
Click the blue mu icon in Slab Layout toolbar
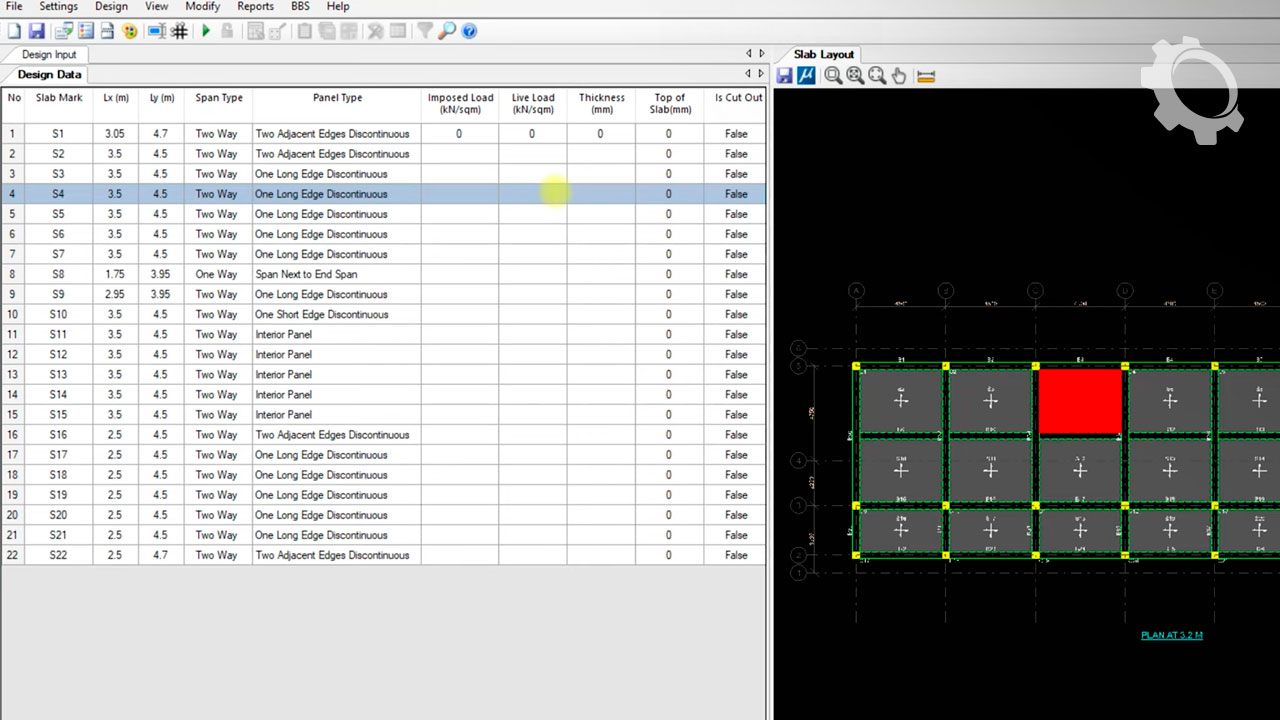(806, 76)
